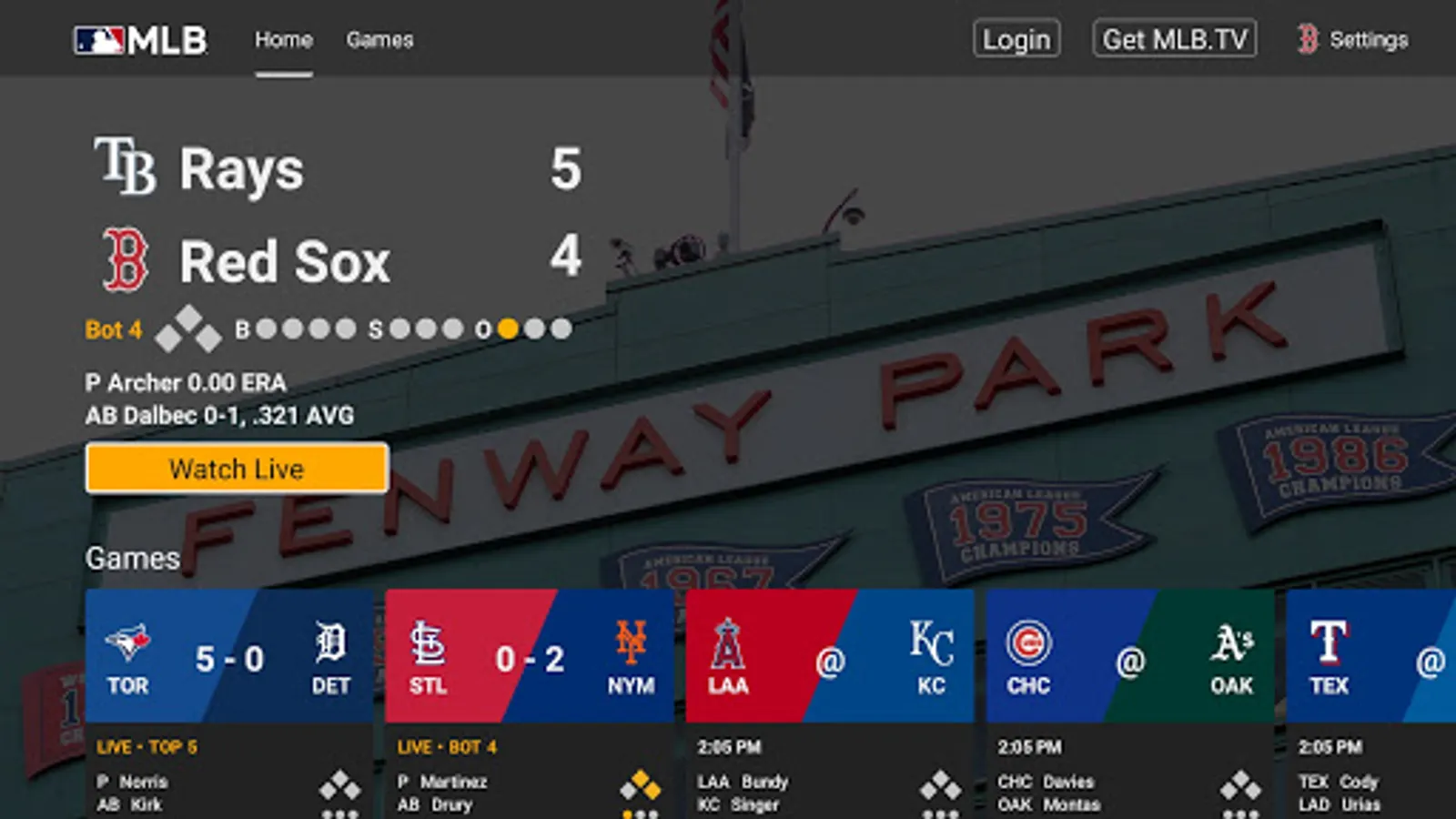Click the Rays score of 5
This screenshot has width=1456, height=819.
coord(565,168)
